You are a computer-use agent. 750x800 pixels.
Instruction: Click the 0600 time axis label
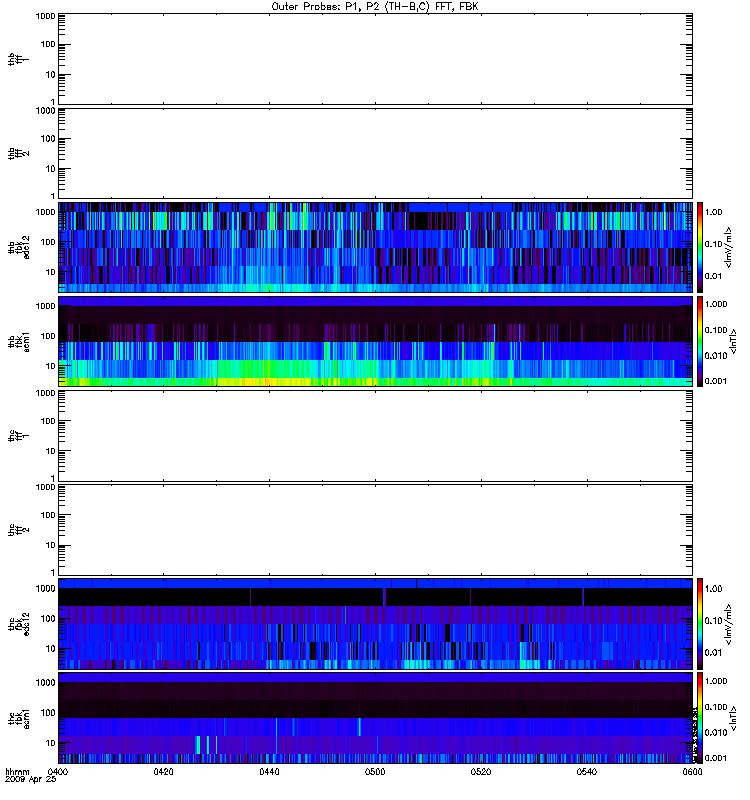[692, 772]
